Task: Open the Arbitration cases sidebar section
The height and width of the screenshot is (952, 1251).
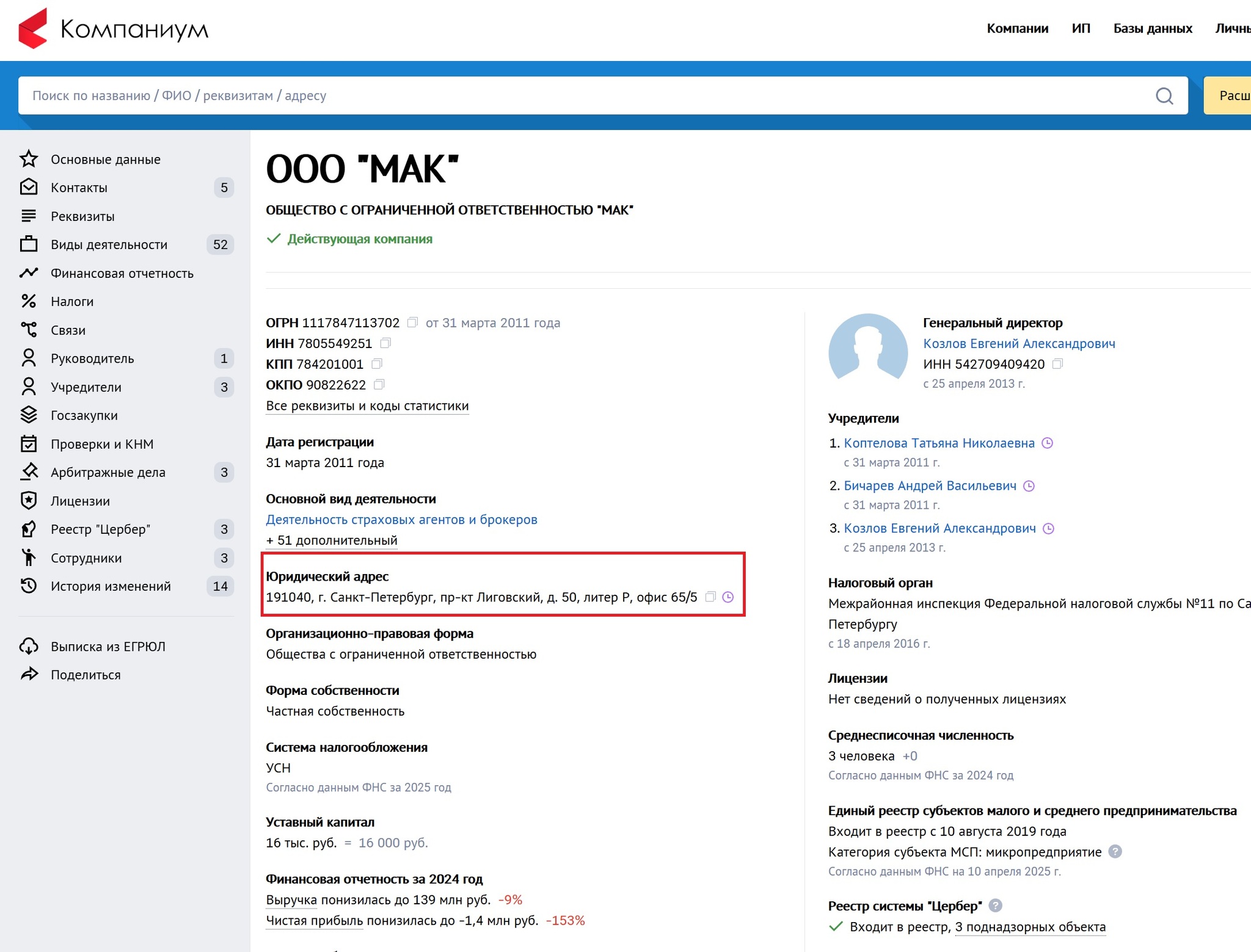Action: [108, 473]
